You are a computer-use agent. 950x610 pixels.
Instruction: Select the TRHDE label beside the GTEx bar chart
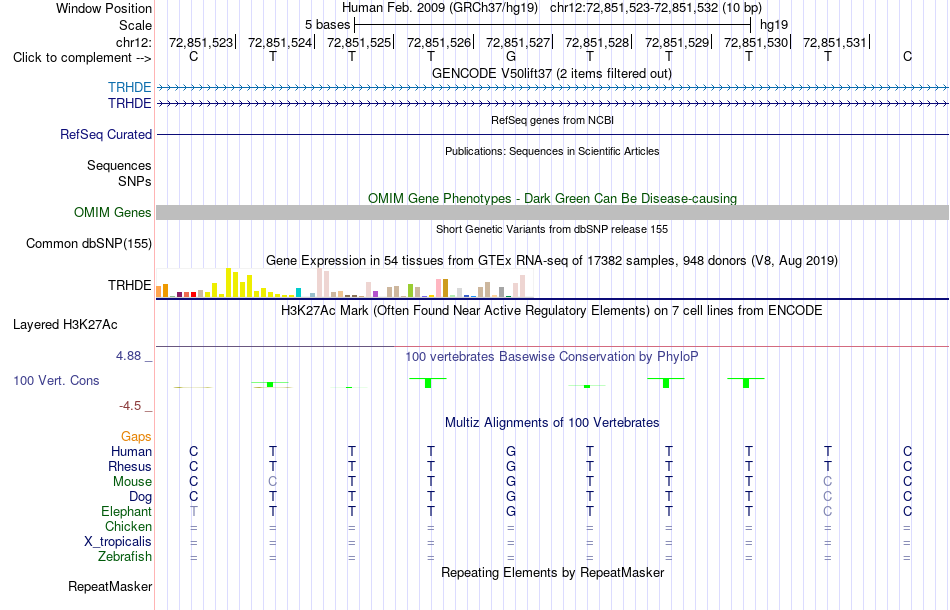pyautogui.click(x=130, y=285)
